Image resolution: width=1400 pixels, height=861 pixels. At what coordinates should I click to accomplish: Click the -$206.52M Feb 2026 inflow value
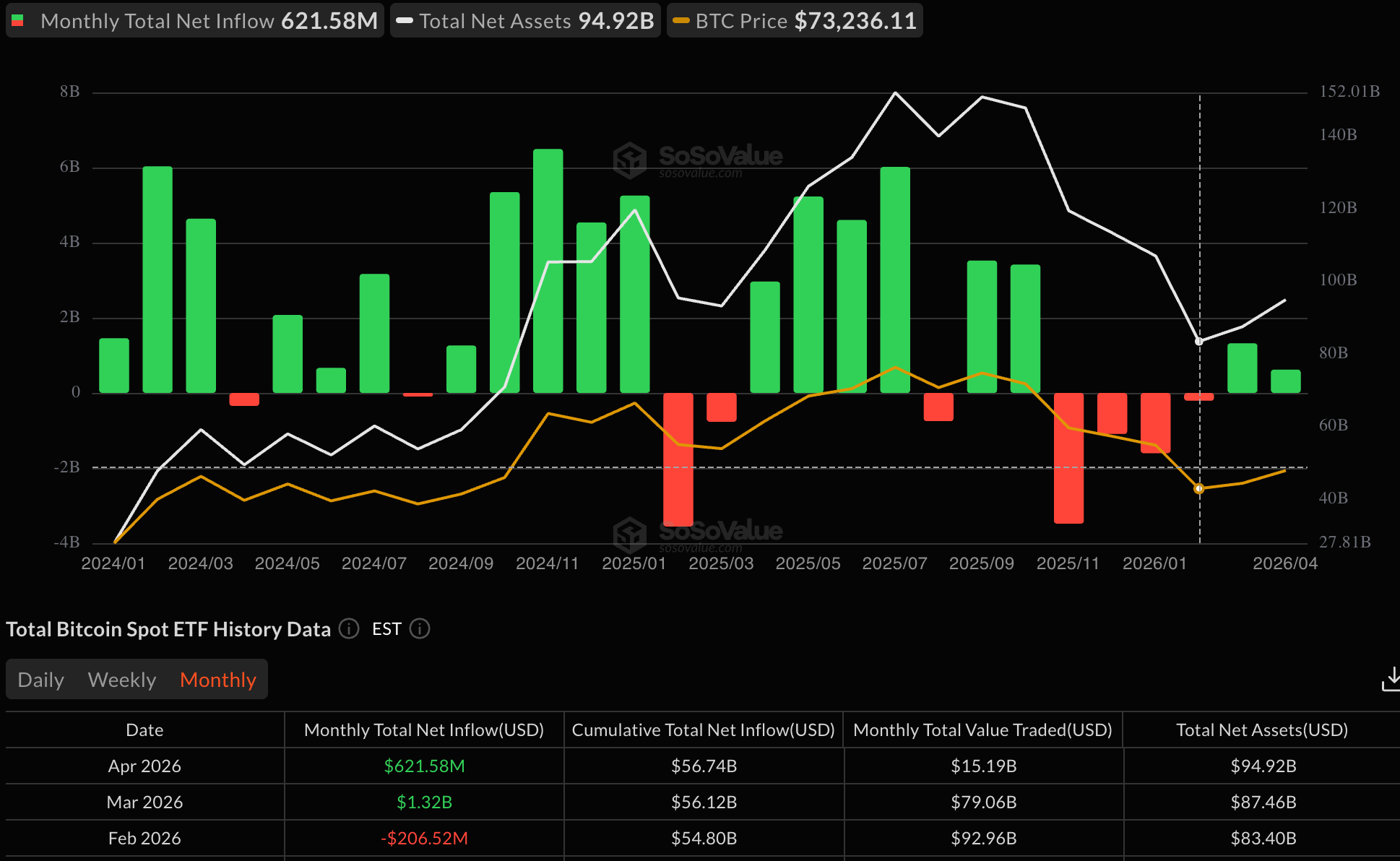click(424, 839)
